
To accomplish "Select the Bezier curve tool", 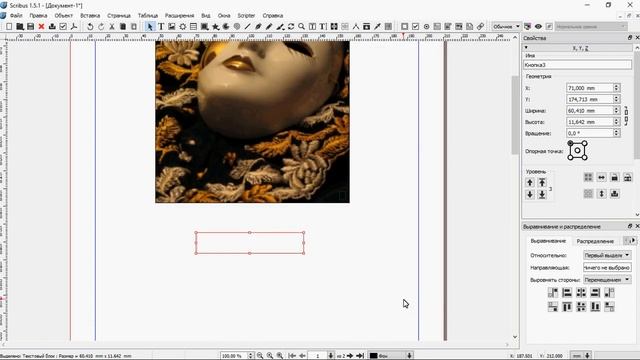I will (x=258, y=27).
